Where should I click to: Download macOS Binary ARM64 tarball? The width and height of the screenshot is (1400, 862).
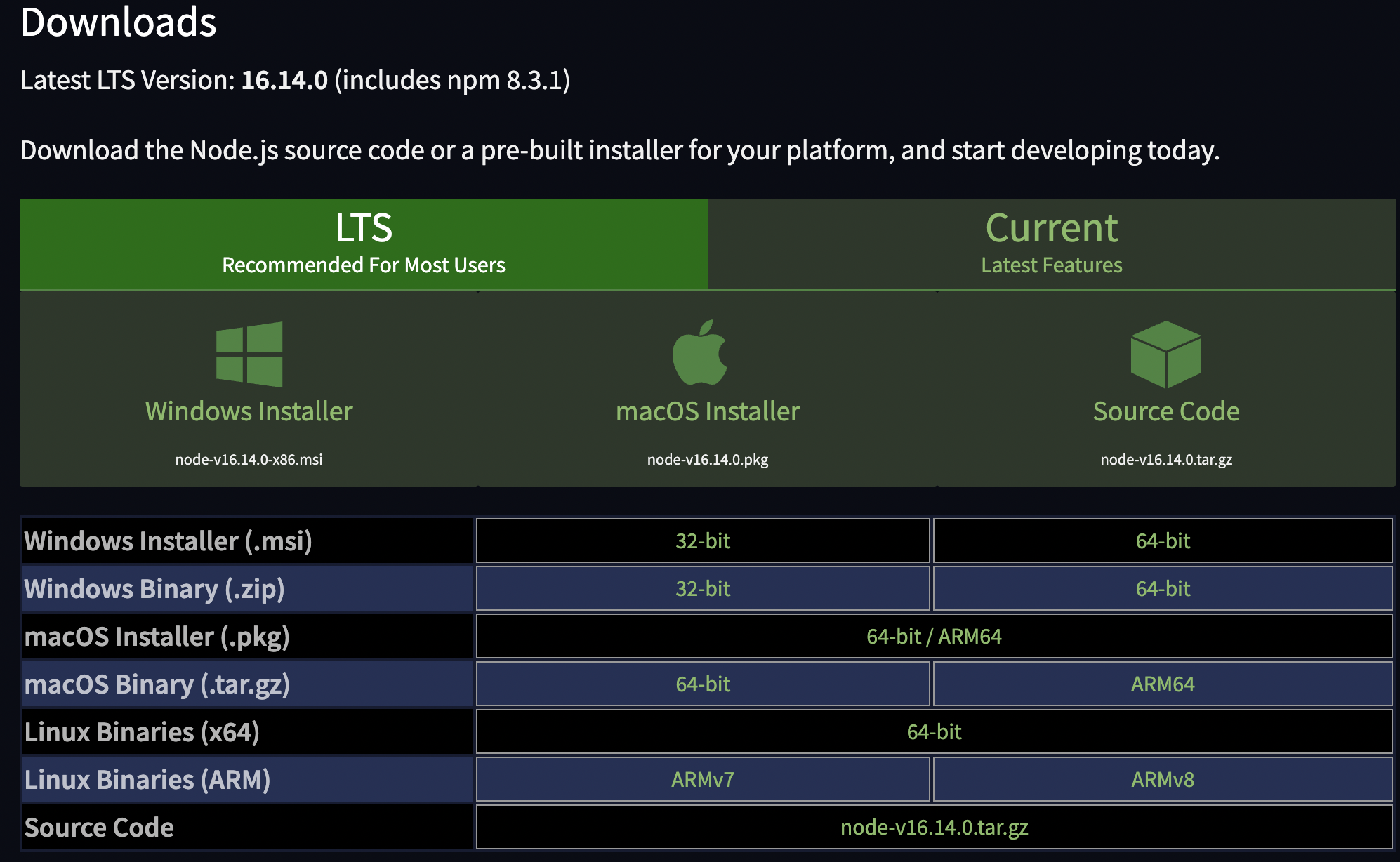click(1163, 684)
